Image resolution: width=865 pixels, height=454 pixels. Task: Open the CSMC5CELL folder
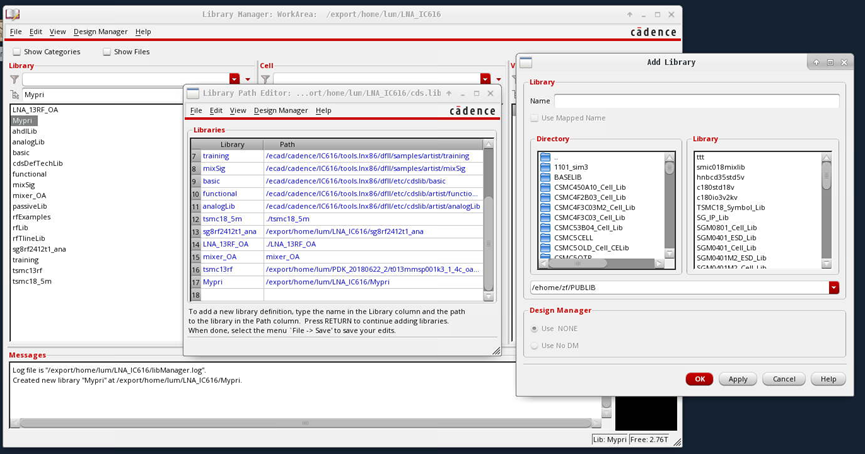[x=574, y=238]
